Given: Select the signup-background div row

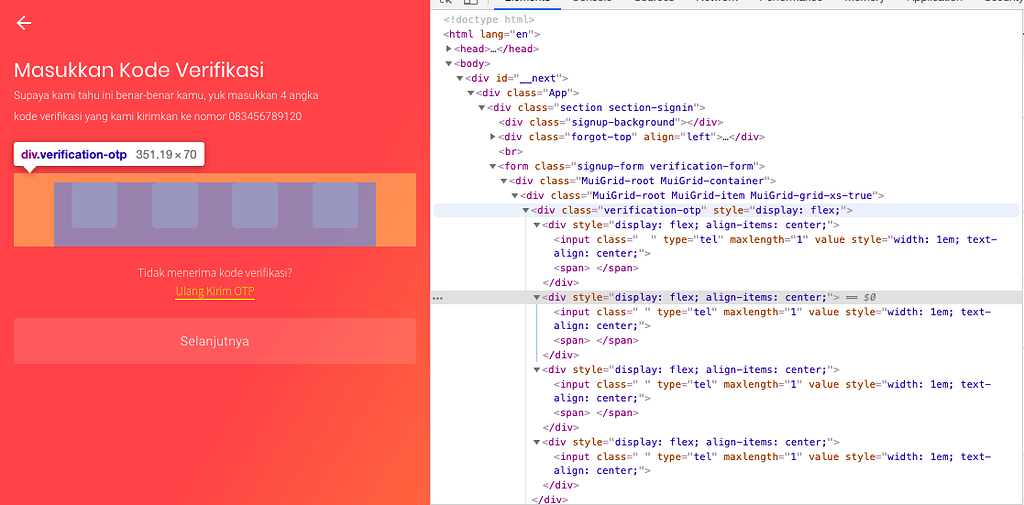Looking at the screenshot, I should 611,122.
